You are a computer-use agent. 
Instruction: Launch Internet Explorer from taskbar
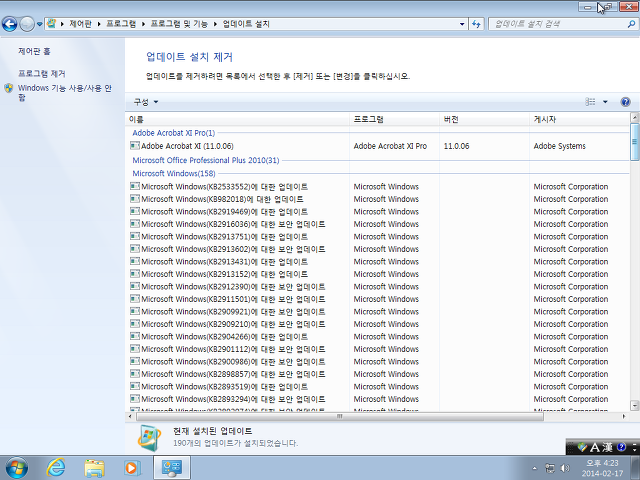[x=56, y=468]
